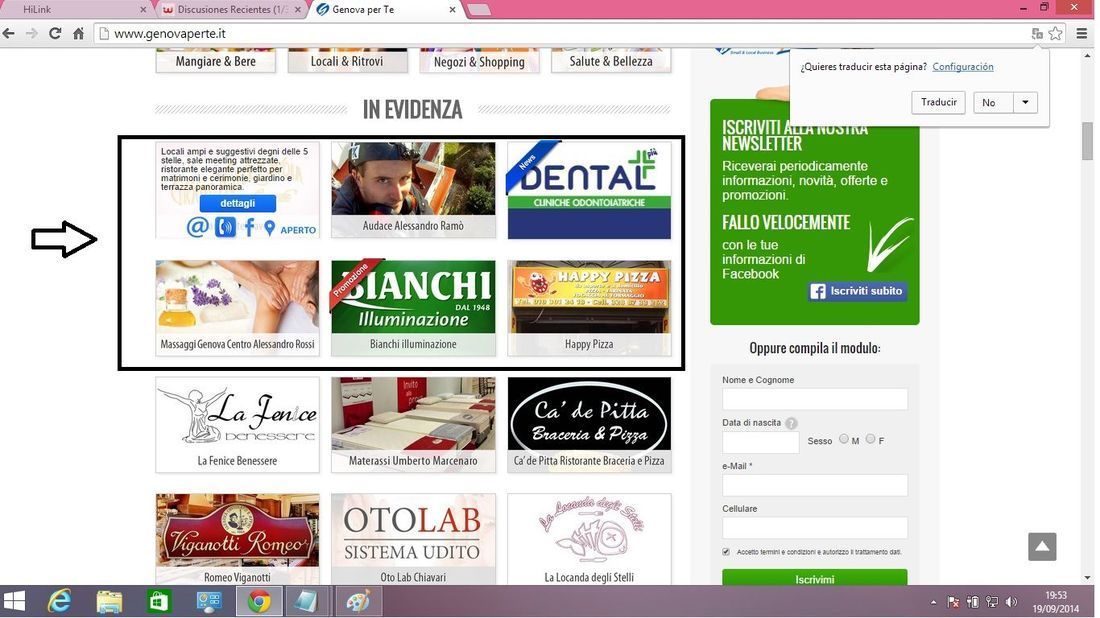This screenshot has height=618, width=1100.
Task: Click the volume speaker tray icon
Action: 1011,602
